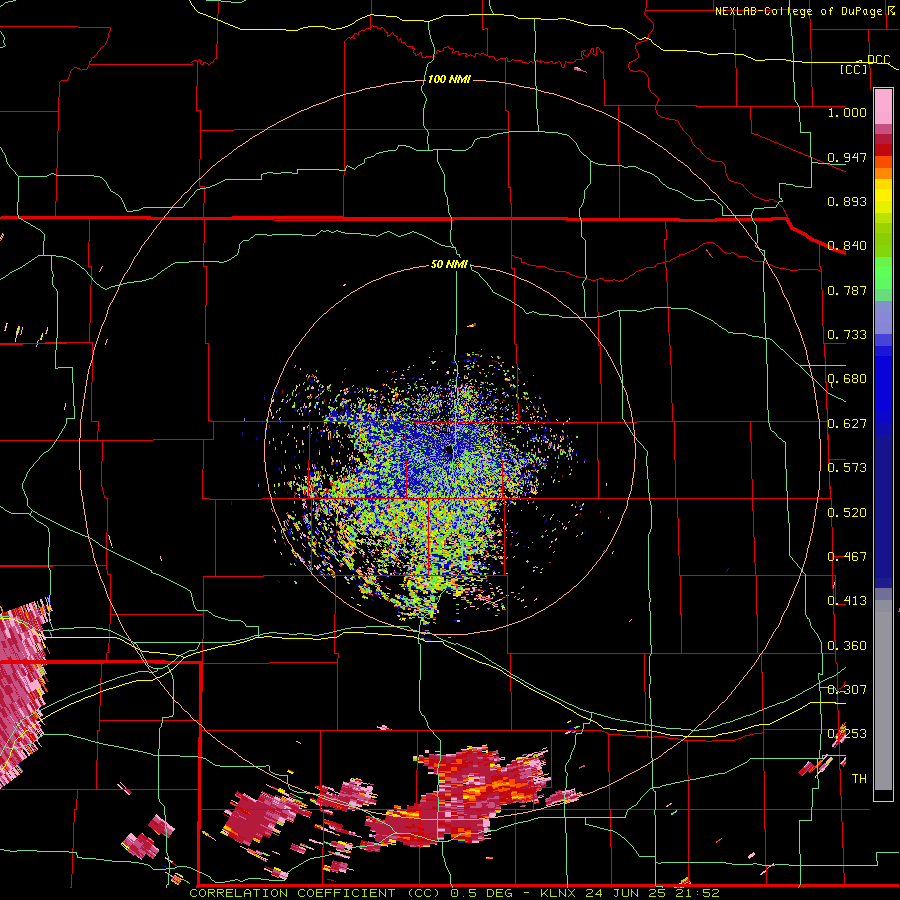Image resolution: width=900 pixels, height=900 pixels.
Task: Click the 0.467 scale value
Action: click(x=847, y=557)
